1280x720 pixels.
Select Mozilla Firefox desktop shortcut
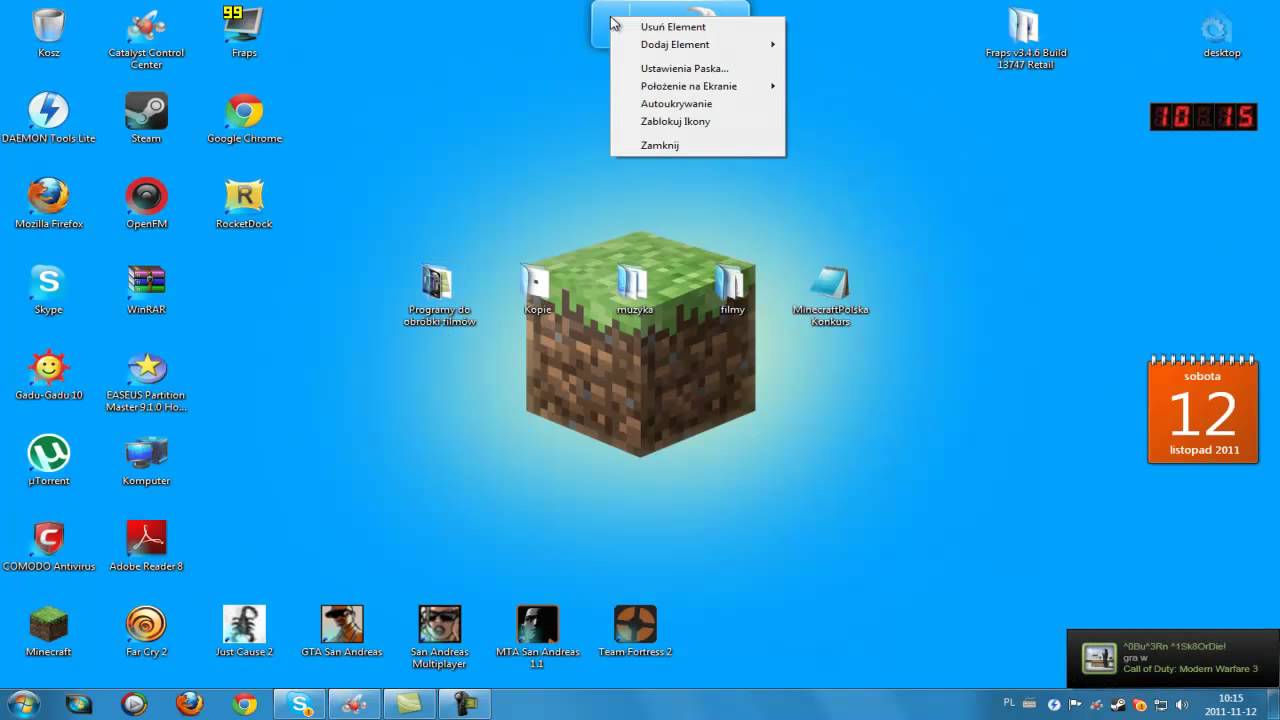pyautogui.click(x=48, y=204)
